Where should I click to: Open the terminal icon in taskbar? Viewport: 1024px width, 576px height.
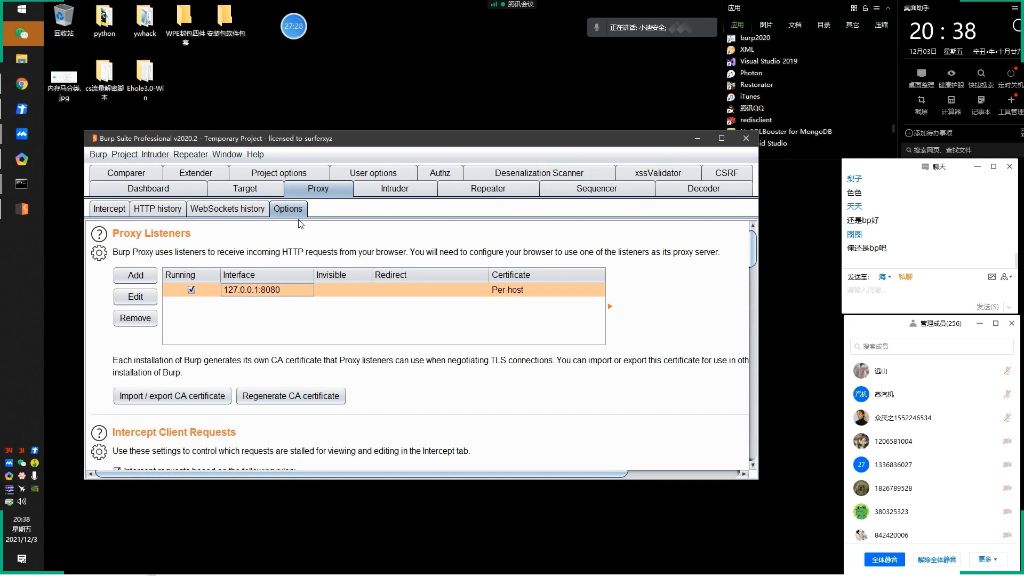pyautogui.click(x=22, y=184)
